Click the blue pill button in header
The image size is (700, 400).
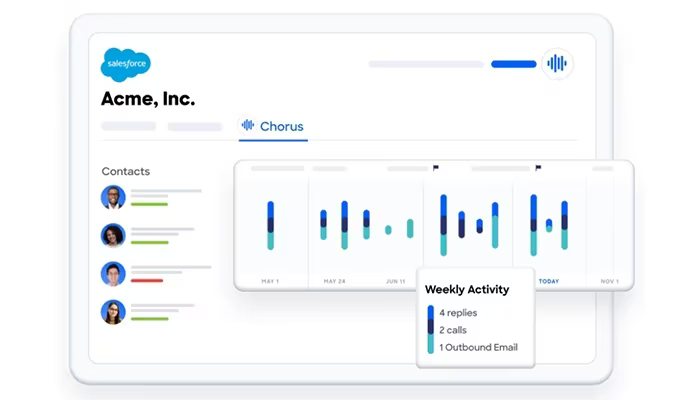[513, 64]
